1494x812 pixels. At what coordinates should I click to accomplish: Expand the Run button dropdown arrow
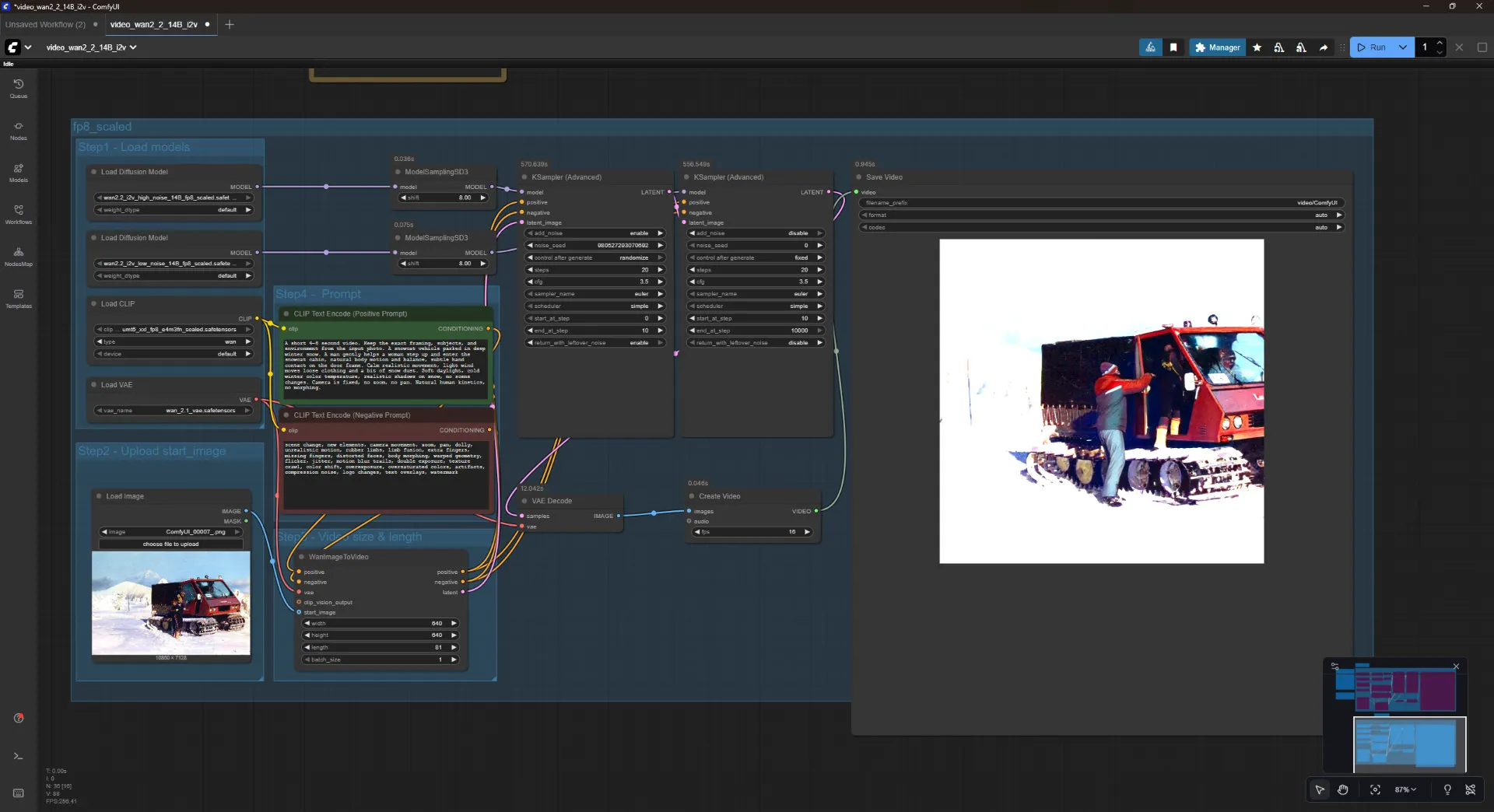[x=1402, y=47]
